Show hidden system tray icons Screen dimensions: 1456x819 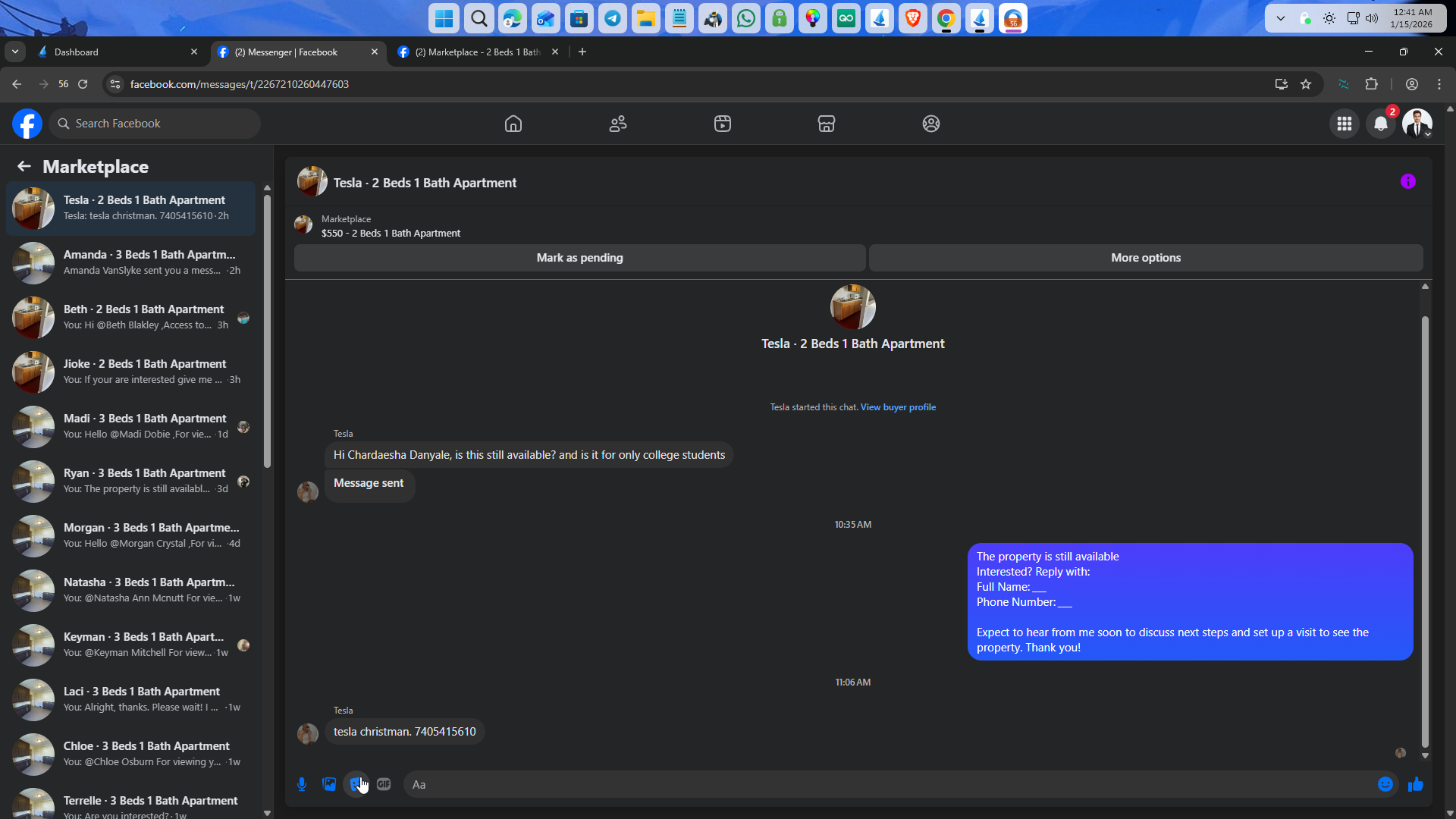click(1281, 18)
